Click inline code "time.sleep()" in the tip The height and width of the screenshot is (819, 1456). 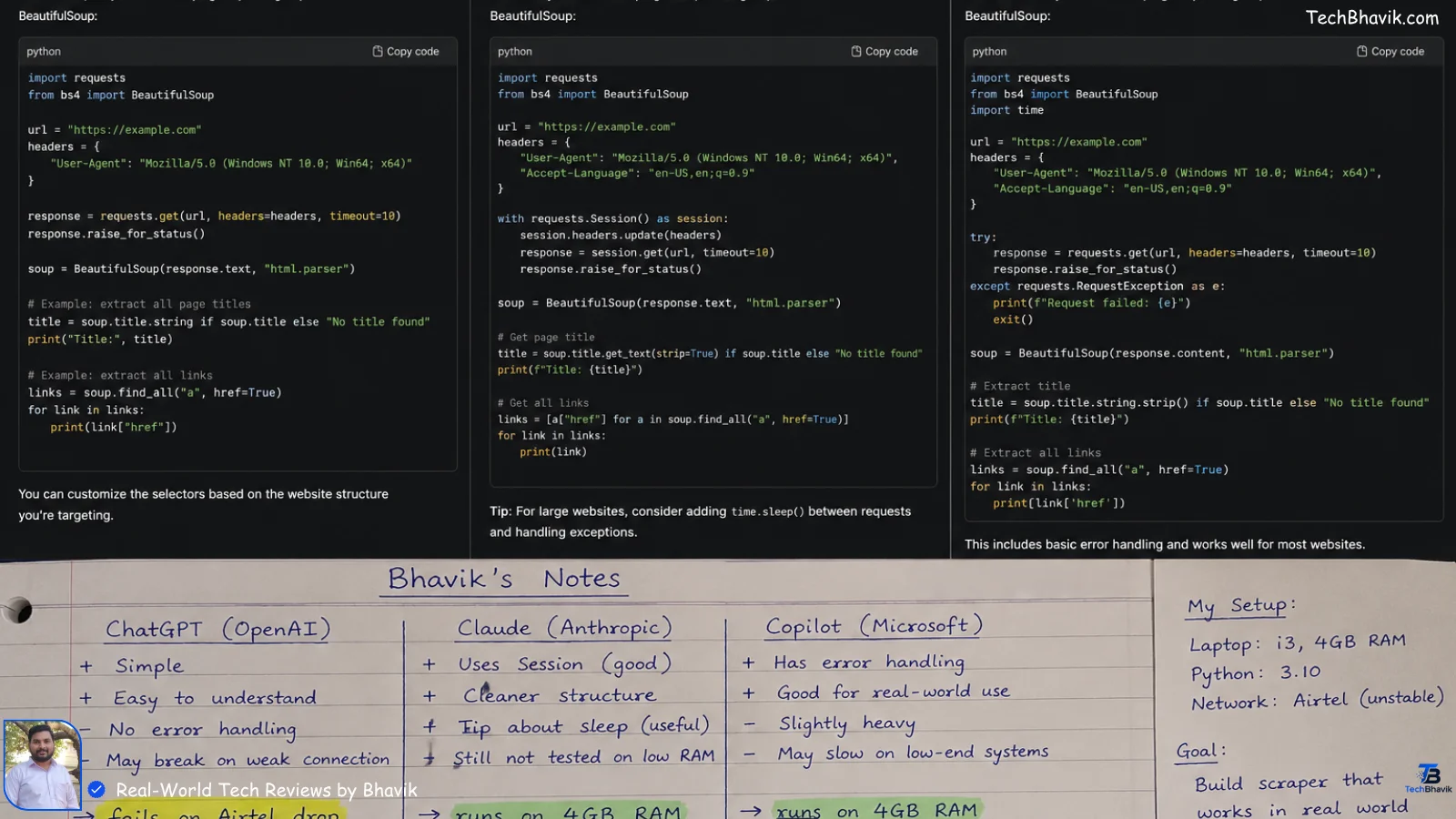click(x=768, y=511)
